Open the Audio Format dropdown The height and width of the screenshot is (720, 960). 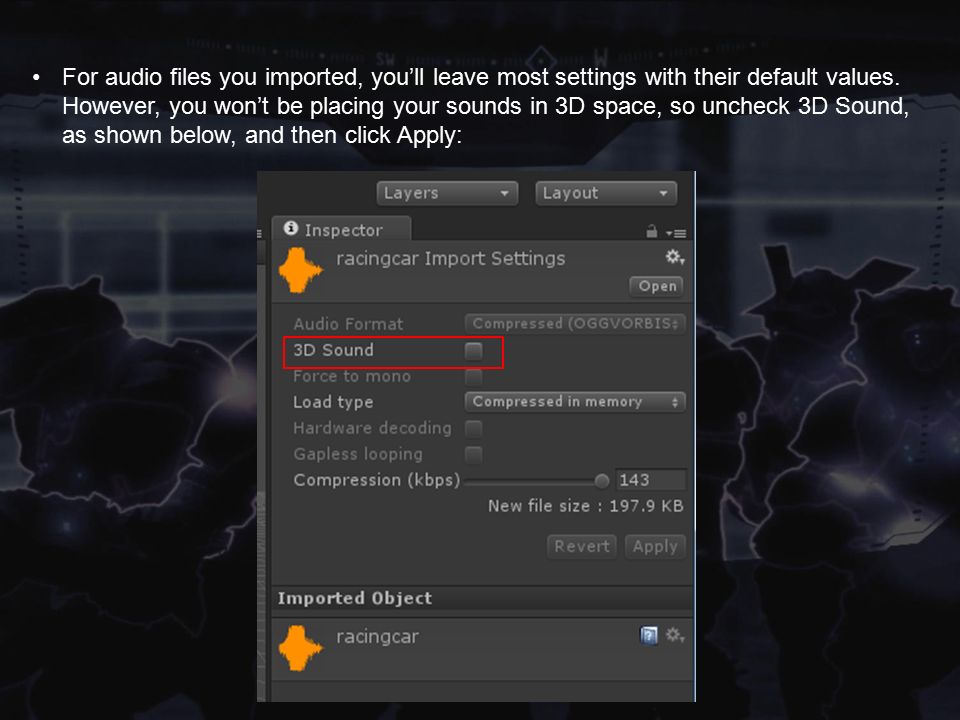575,324
